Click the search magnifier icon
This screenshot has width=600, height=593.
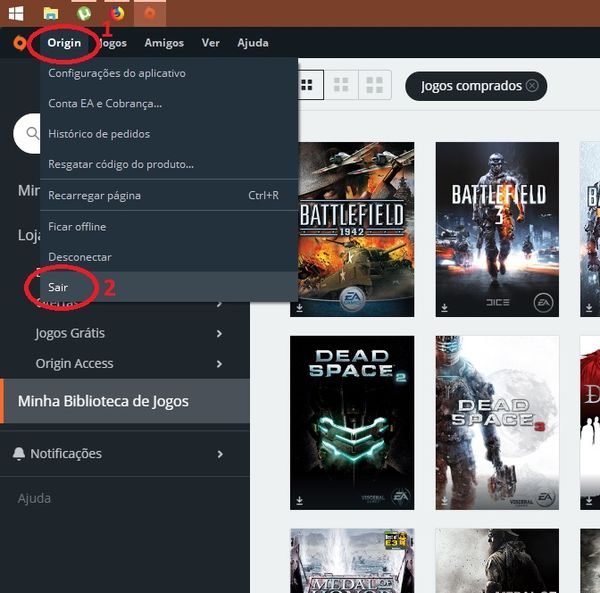[x=33, y=133]
